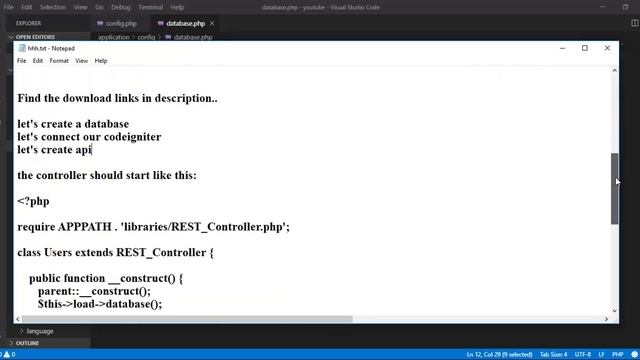The image size is (640, 360).
Task: Click the Notepad horizontal scrollbar thumb
Action: [x=187, y=319]
